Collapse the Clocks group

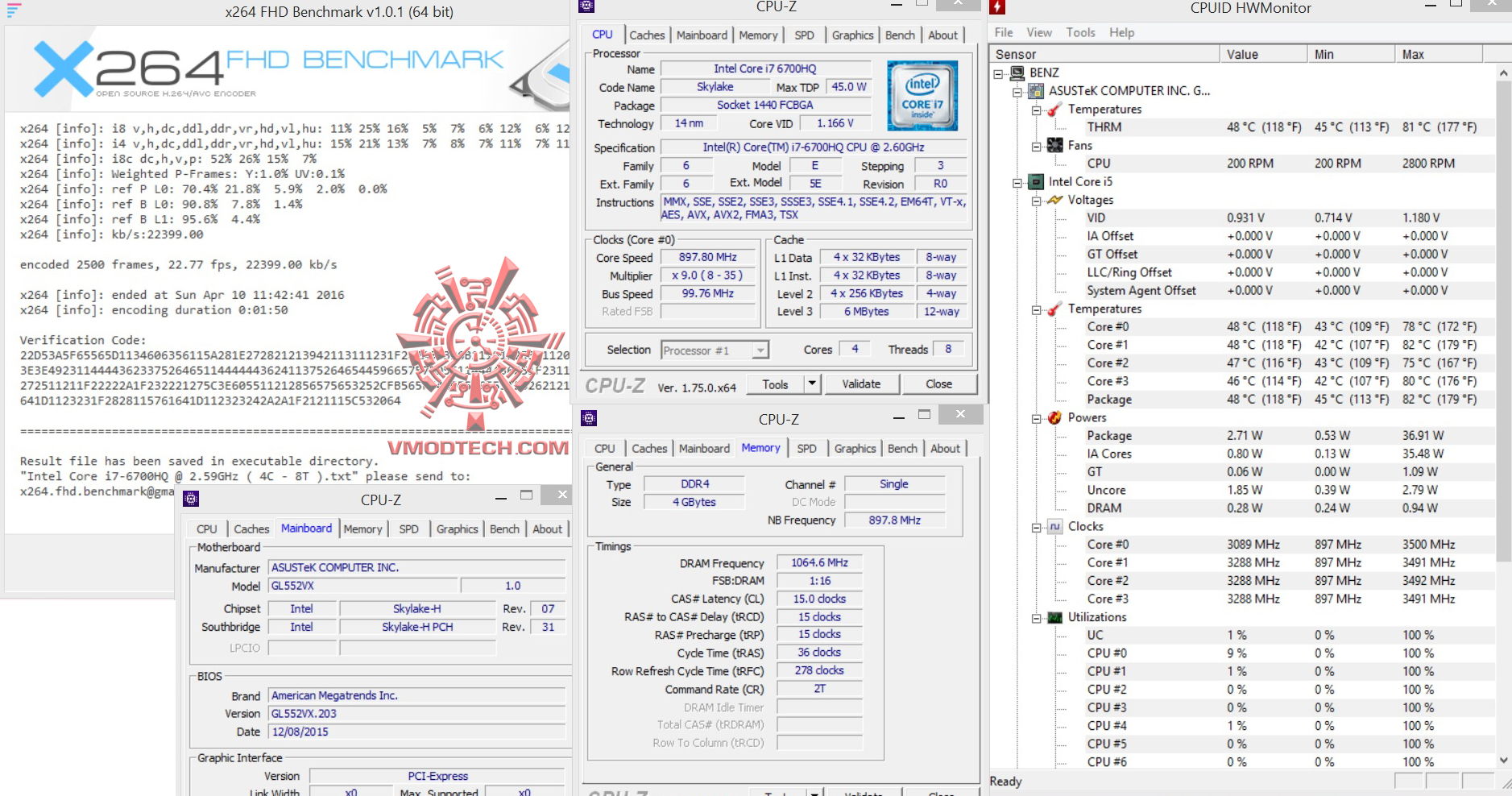tap(1037, 527)
